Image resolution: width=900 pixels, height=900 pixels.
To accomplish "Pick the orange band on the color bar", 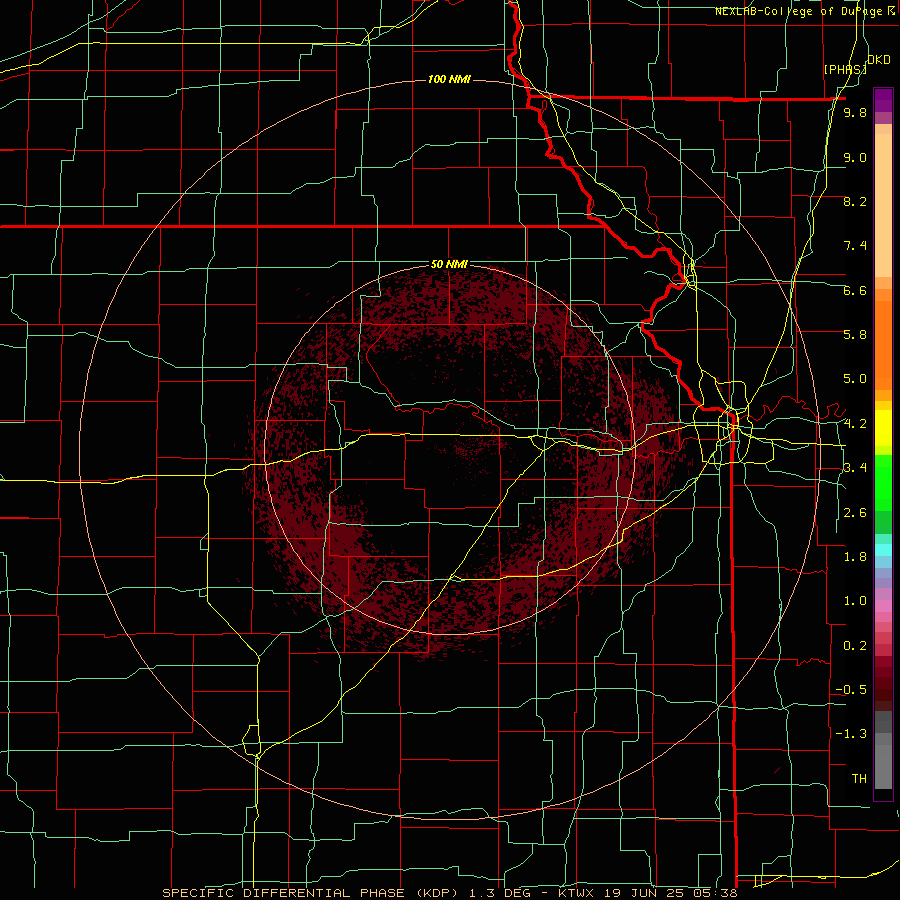I will tap(883, 345).
